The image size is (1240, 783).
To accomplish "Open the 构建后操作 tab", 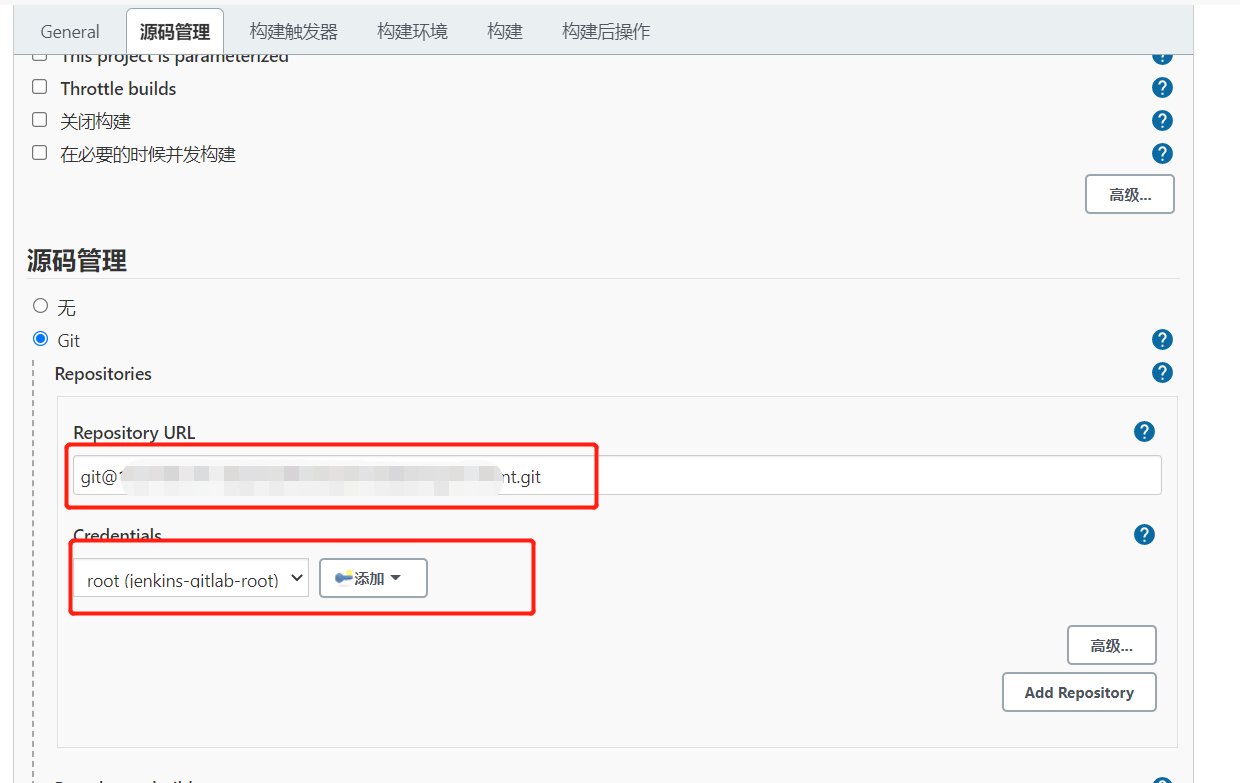I will click(x=606, y=32).
